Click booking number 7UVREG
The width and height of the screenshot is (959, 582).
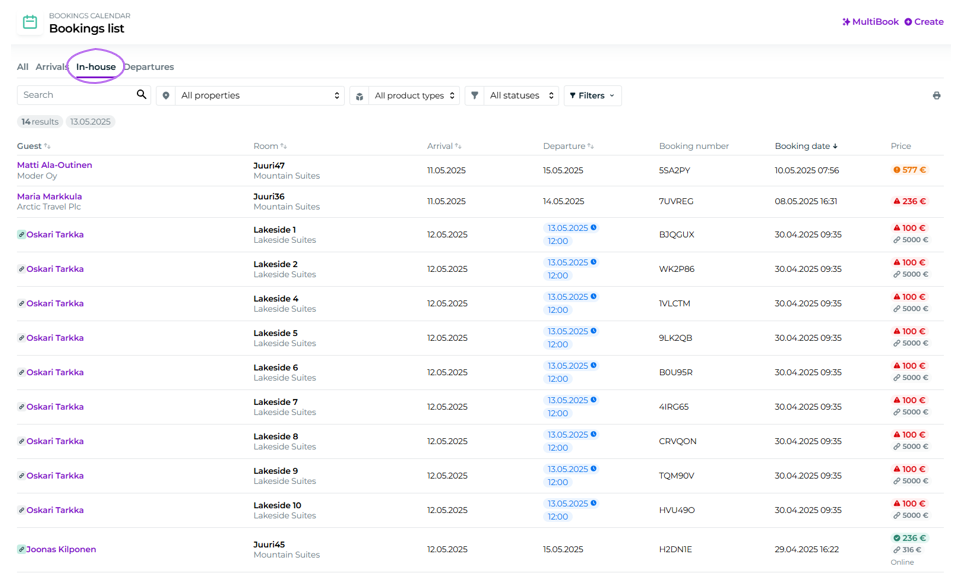tap(676, 201)
